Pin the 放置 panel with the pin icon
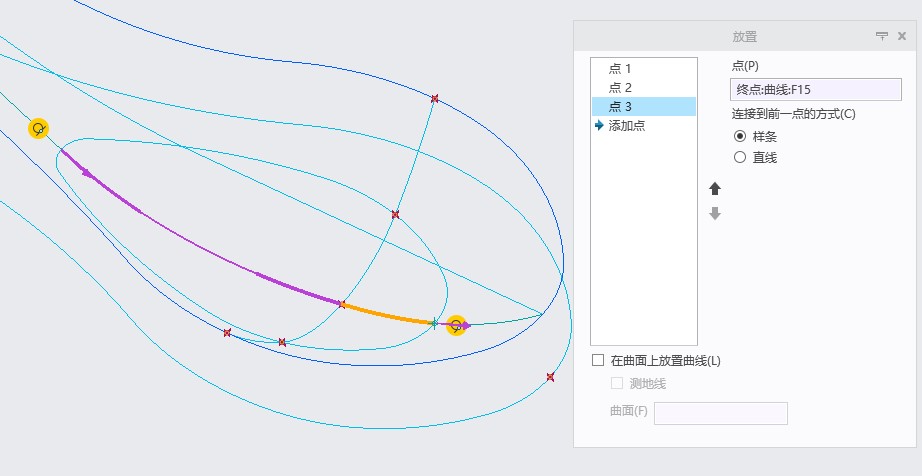 881,36
